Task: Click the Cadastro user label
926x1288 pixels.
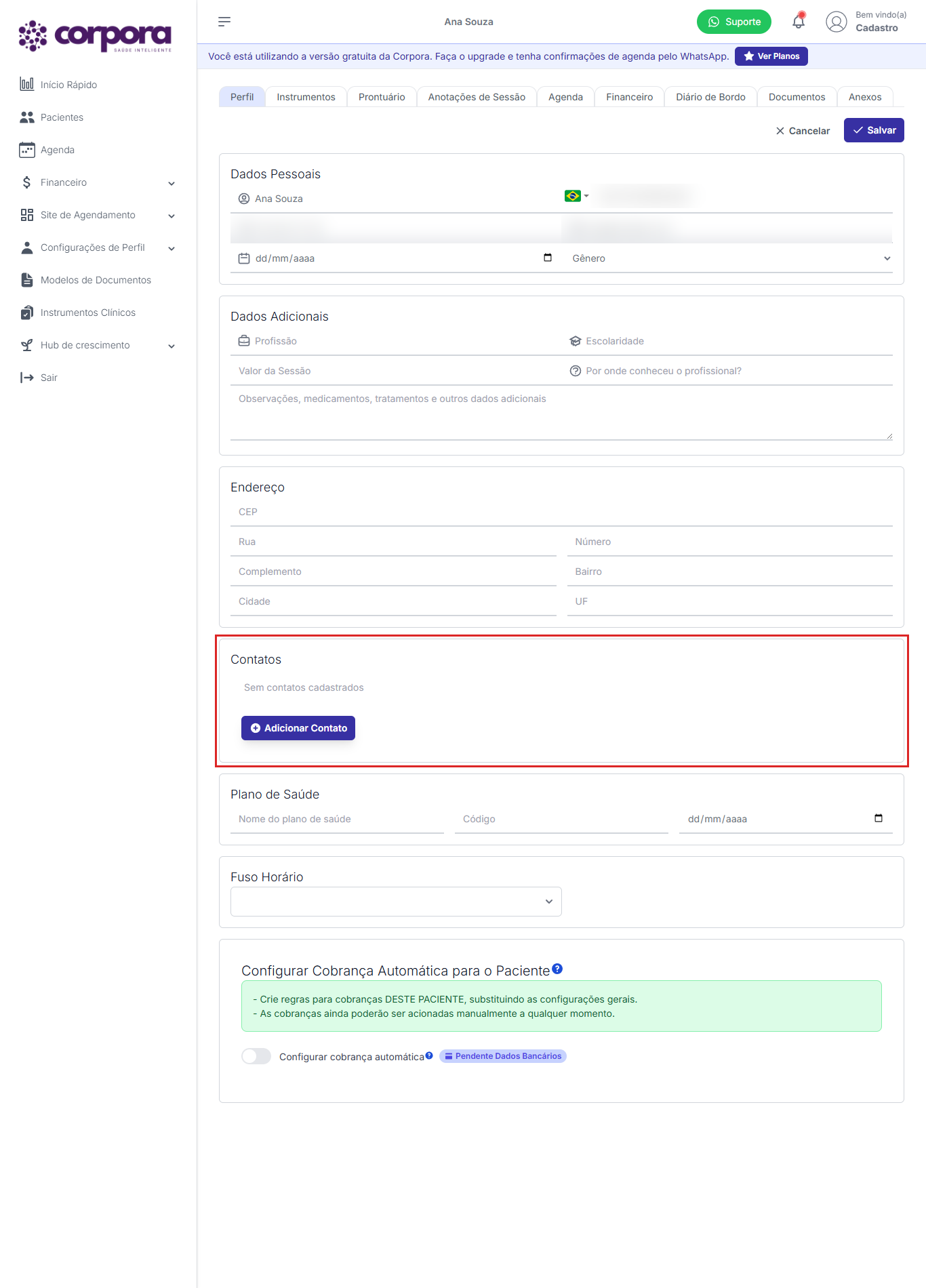Action: (x=877, y=28)
